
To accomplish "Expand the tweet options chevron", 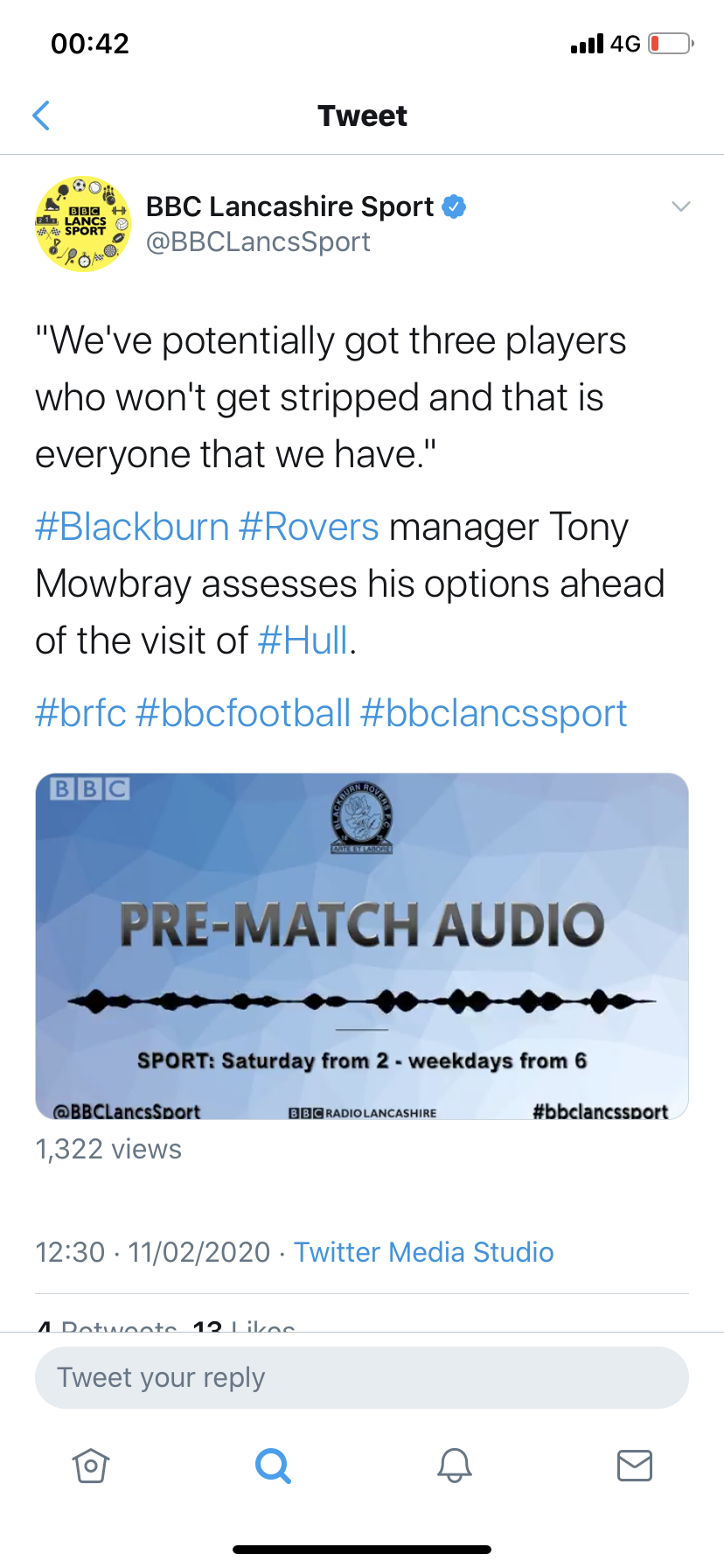I will tap(681, 206).
